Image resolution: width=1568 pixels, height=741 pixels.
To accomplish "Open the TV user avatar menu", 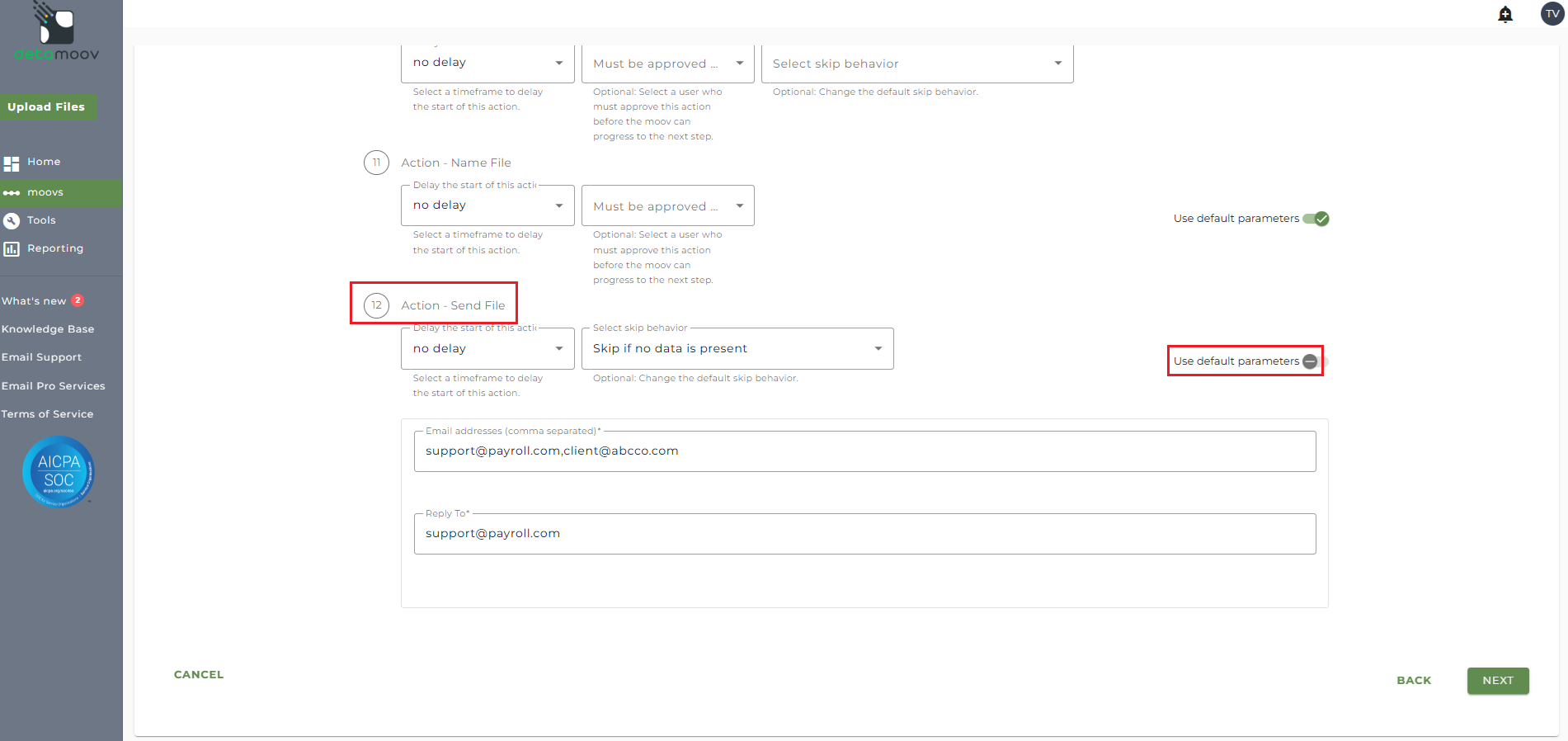I will (x=1552, y=14).
